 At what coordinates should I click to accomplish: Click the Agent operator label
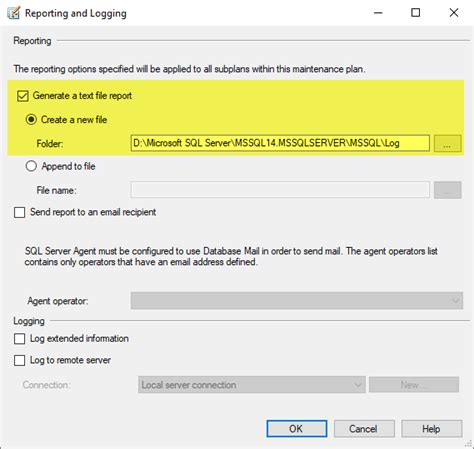point(58,301)
